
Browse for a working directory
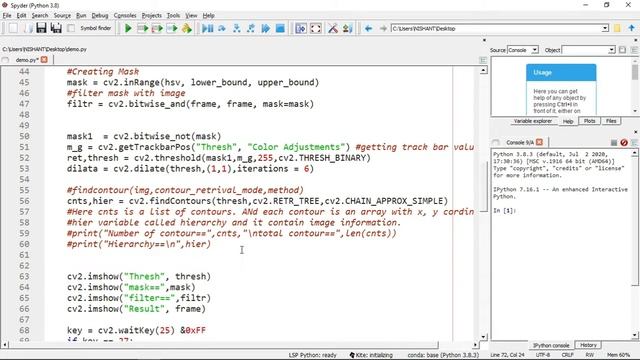[617, 28]
